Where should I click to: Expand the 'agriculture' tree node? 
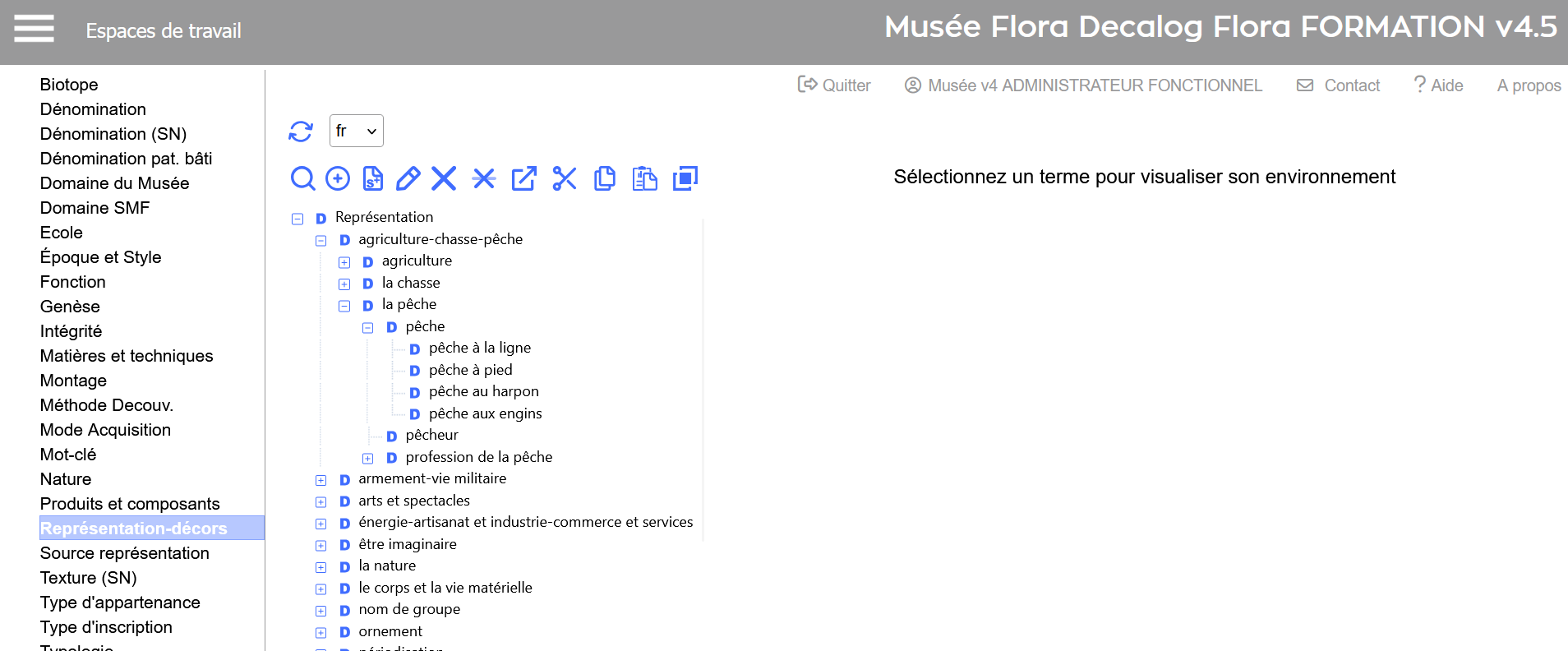344,262
